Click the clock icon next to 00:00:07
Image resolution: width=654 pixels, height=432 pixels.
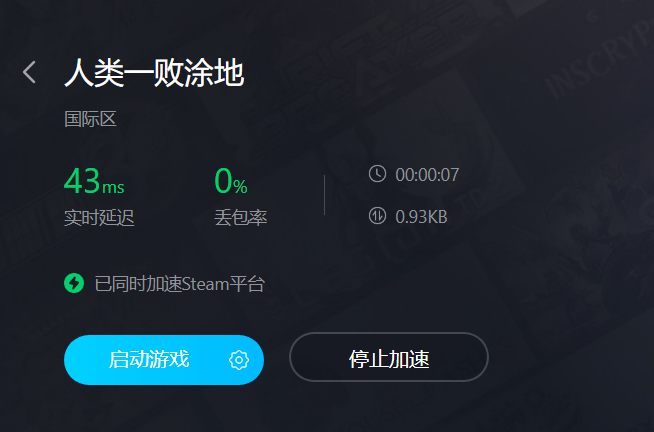pyautogui.click(x=377, y=173)
